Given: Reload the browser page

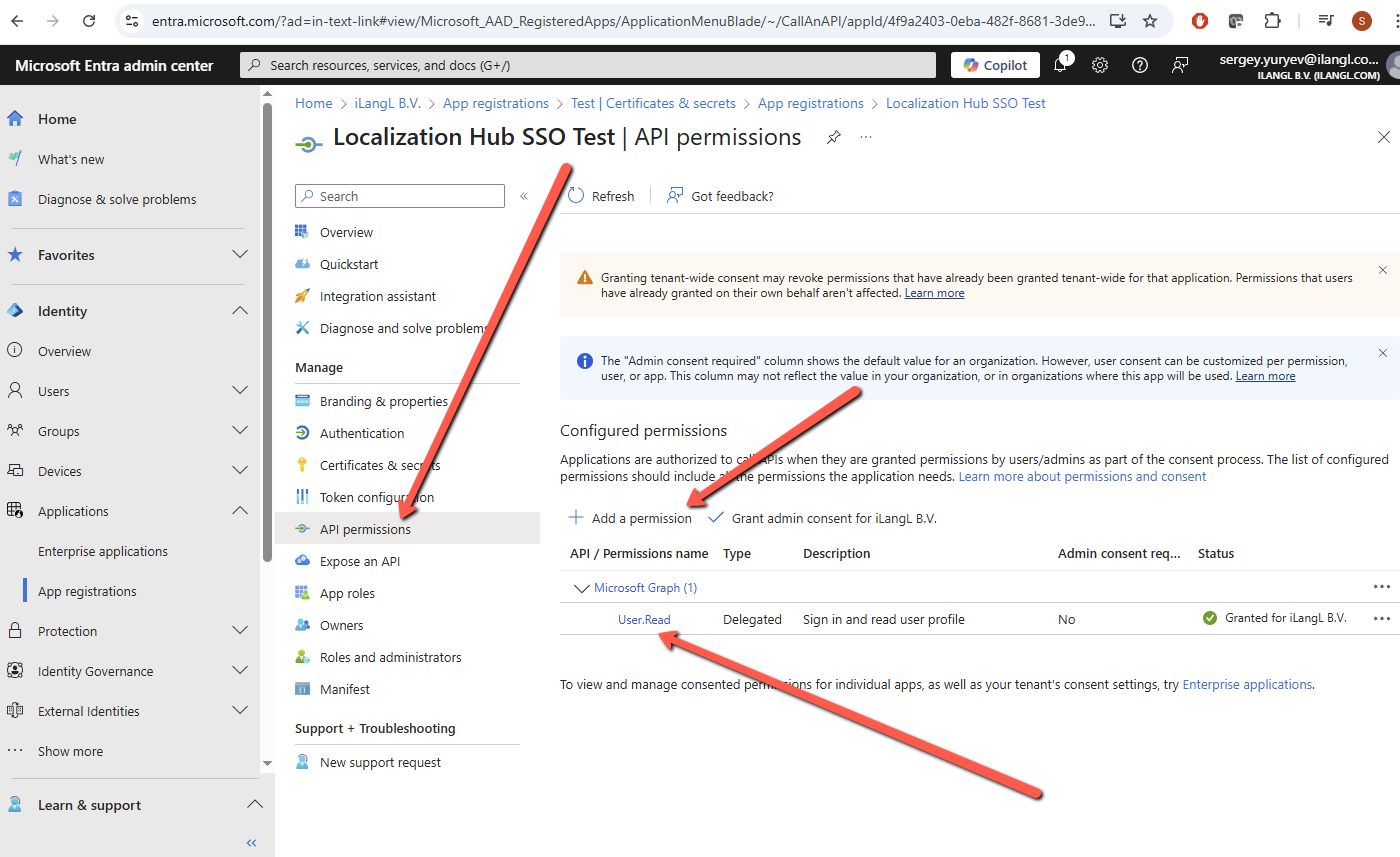Looking at the screenshot, I should point(89,20).
